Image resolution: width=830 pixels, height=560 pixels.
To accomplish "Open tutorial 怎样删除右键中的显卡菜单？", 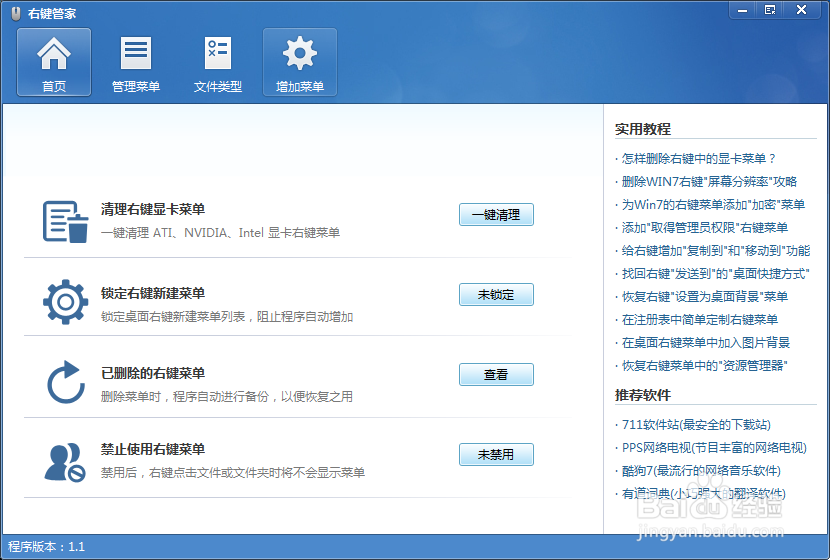I will tap(698, 158).
